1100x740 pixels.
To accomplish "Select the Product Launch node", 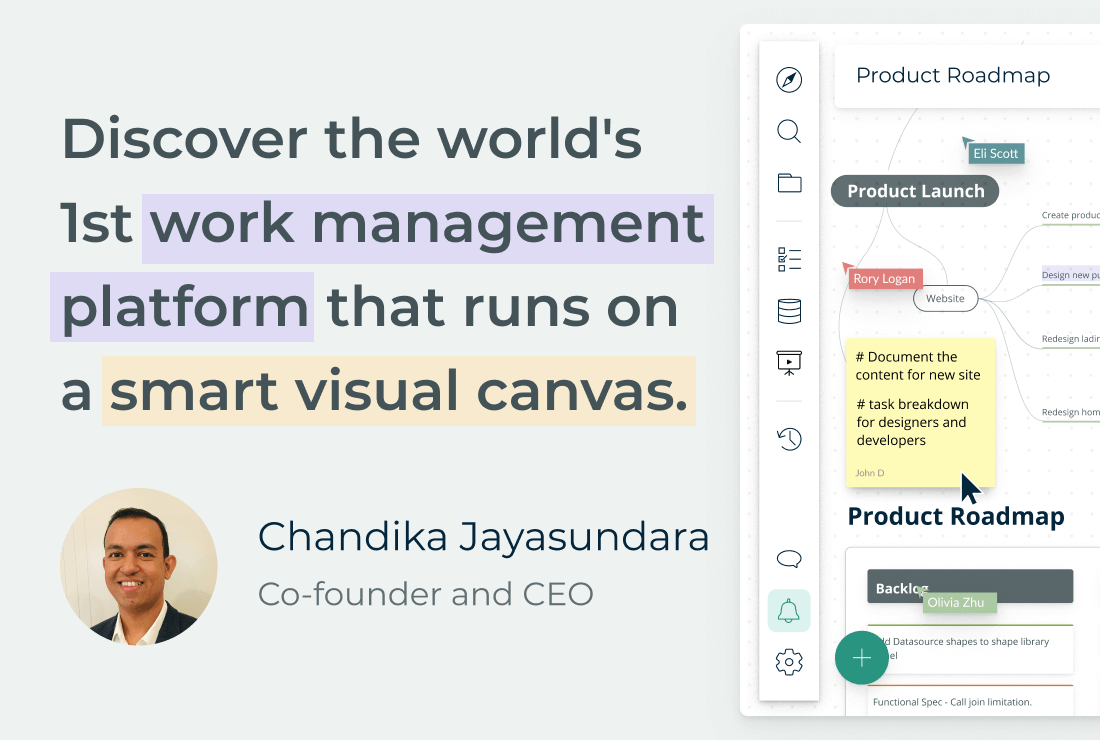I will (x=914, y=191).
